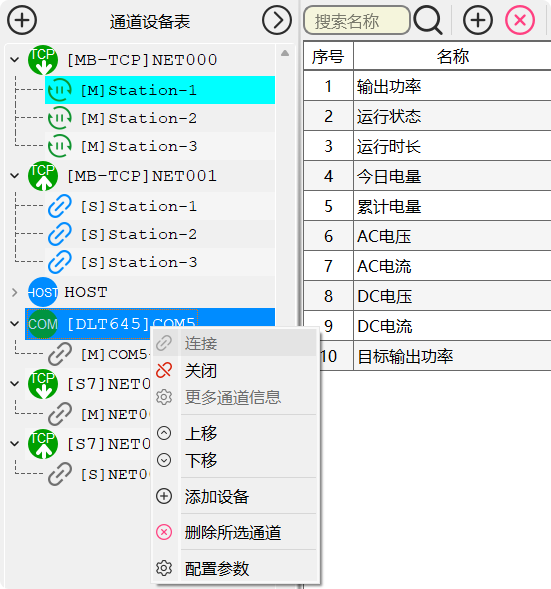Choose 下移 to move channel down
This screenshot has width=551, height=589.
click(x=235, y=460)
